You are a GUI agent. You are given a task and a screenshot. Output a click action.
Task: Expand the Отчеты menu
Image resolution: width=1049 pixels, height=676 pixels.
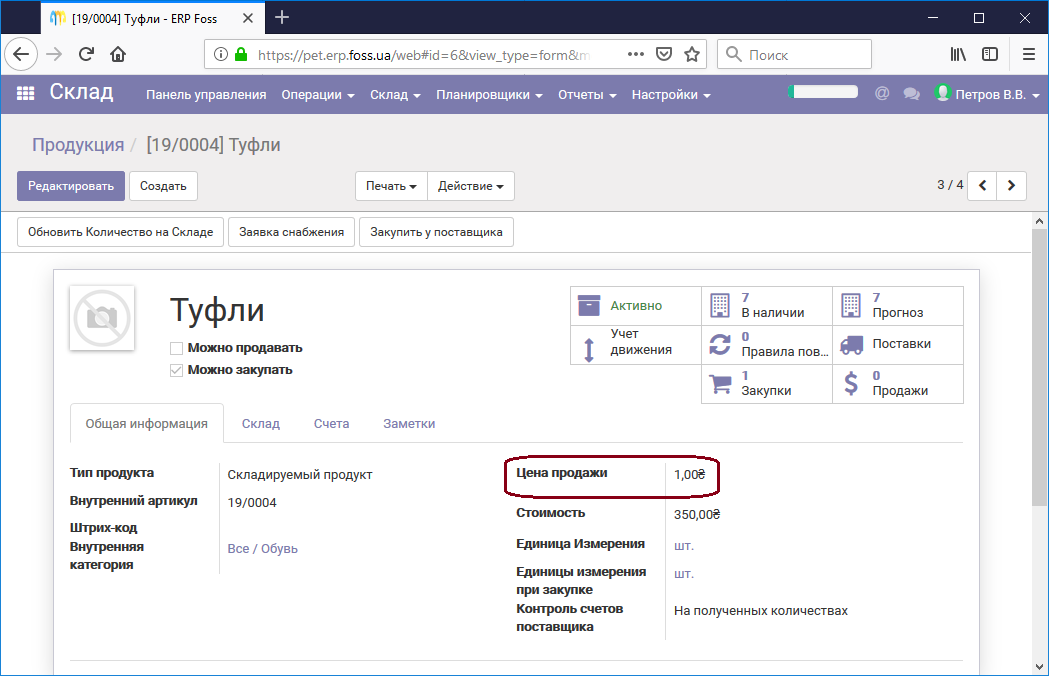click(x=587, y=95)
